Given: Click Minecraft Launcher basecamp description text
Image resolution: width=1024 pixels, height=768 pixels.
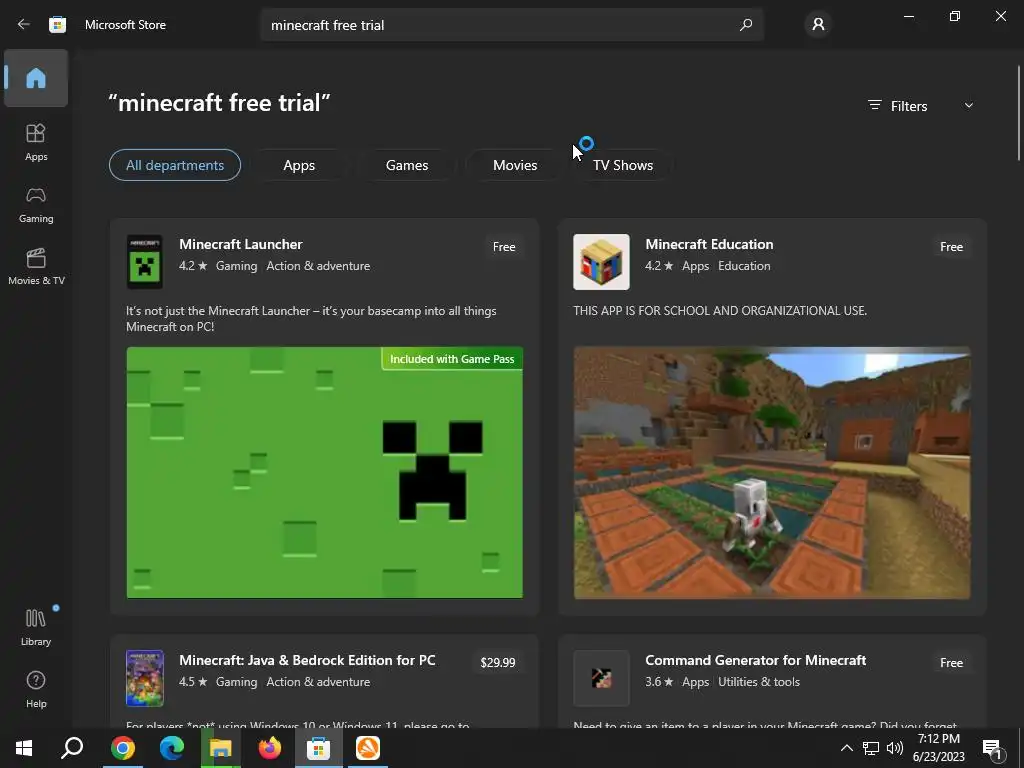Looking at the screenshot, I should pos(311,319).
